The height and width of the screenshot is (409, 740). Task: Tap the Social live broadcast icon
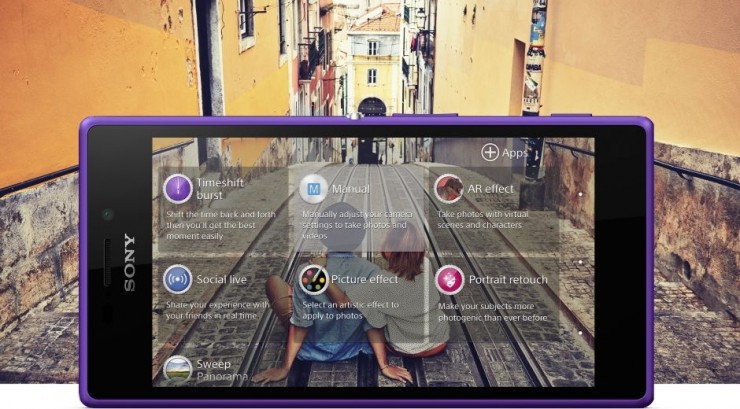[177, 279]
